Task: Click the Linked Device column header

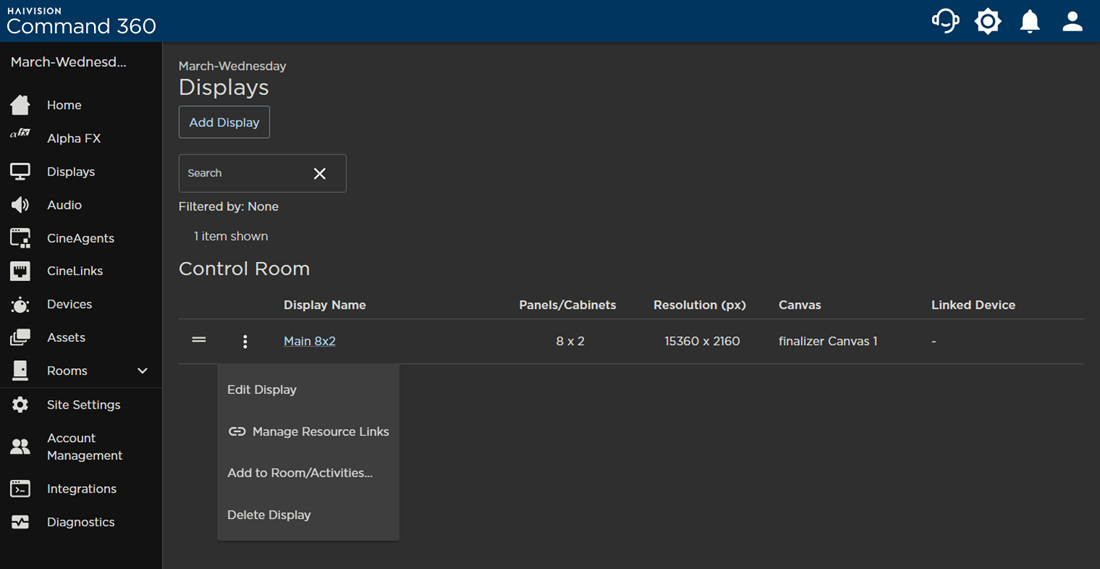Action: coord(973,305)
